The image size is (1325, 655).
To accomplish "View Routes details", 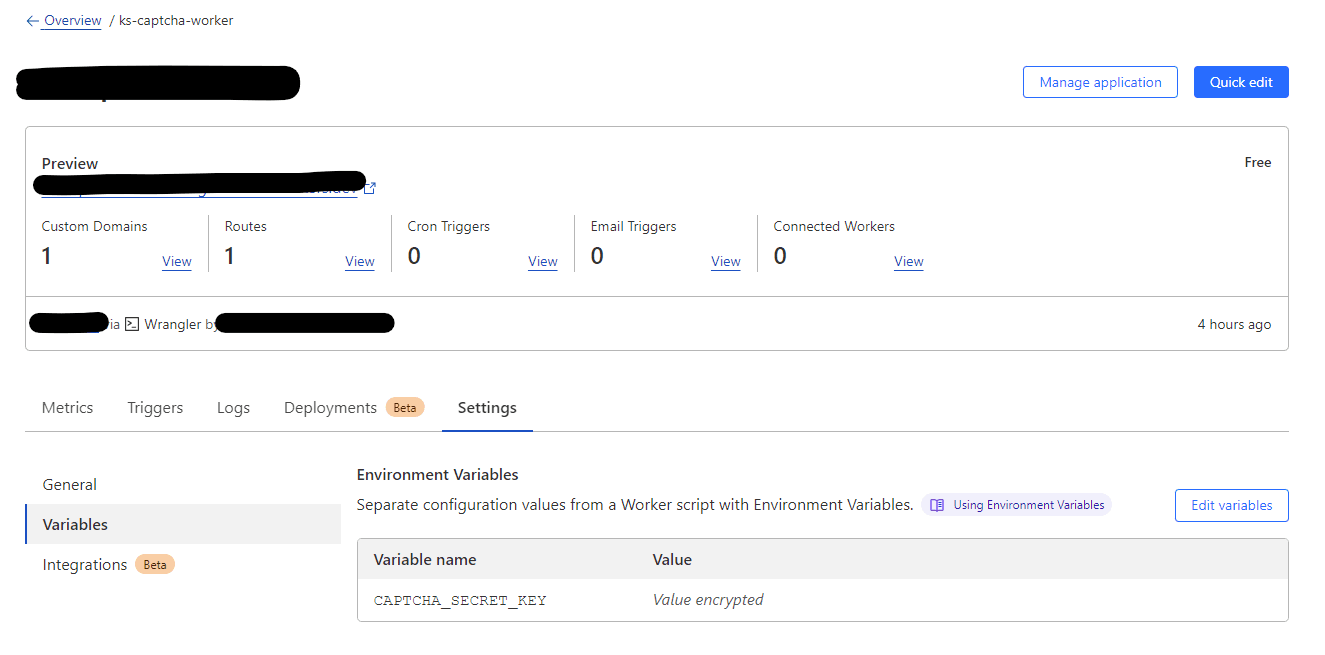I will 360,262.
